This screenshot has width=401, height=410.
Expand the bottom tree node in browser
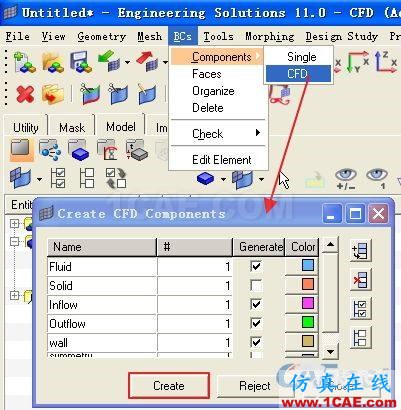pyautogui.click(x=14, y=295)
